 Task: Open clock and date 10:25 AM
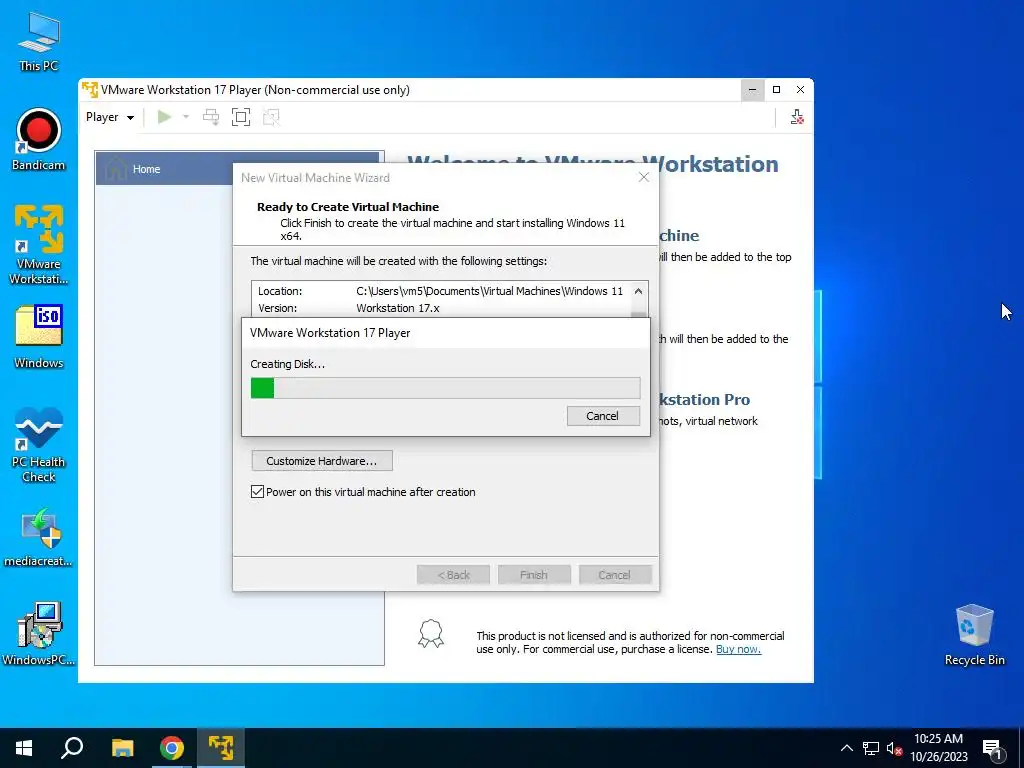pyautogui.click(x=938, y=748)
